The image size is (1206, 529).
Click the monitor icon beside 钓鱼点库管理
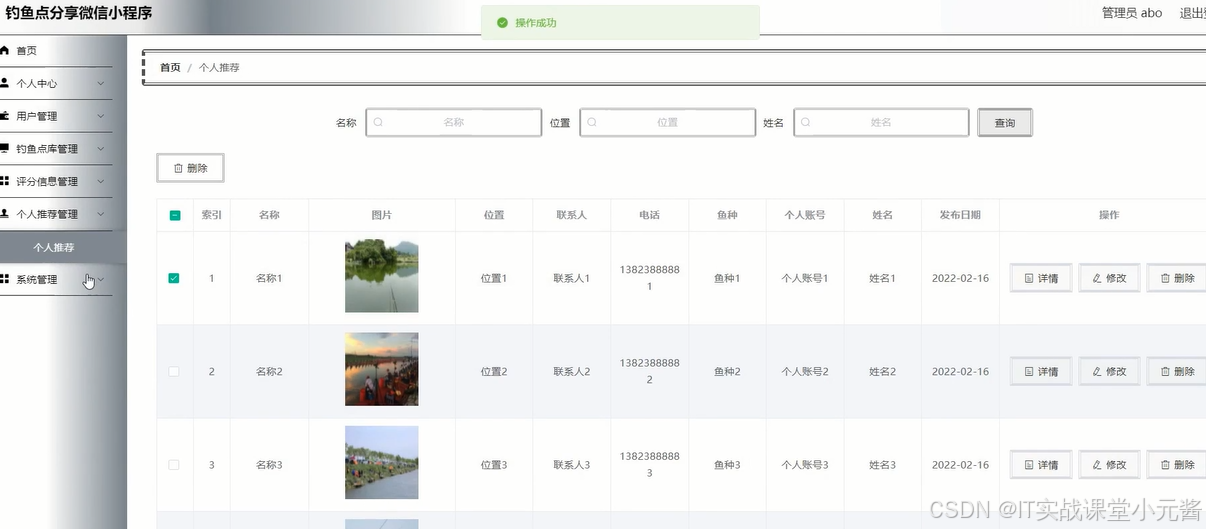(5, 148)
